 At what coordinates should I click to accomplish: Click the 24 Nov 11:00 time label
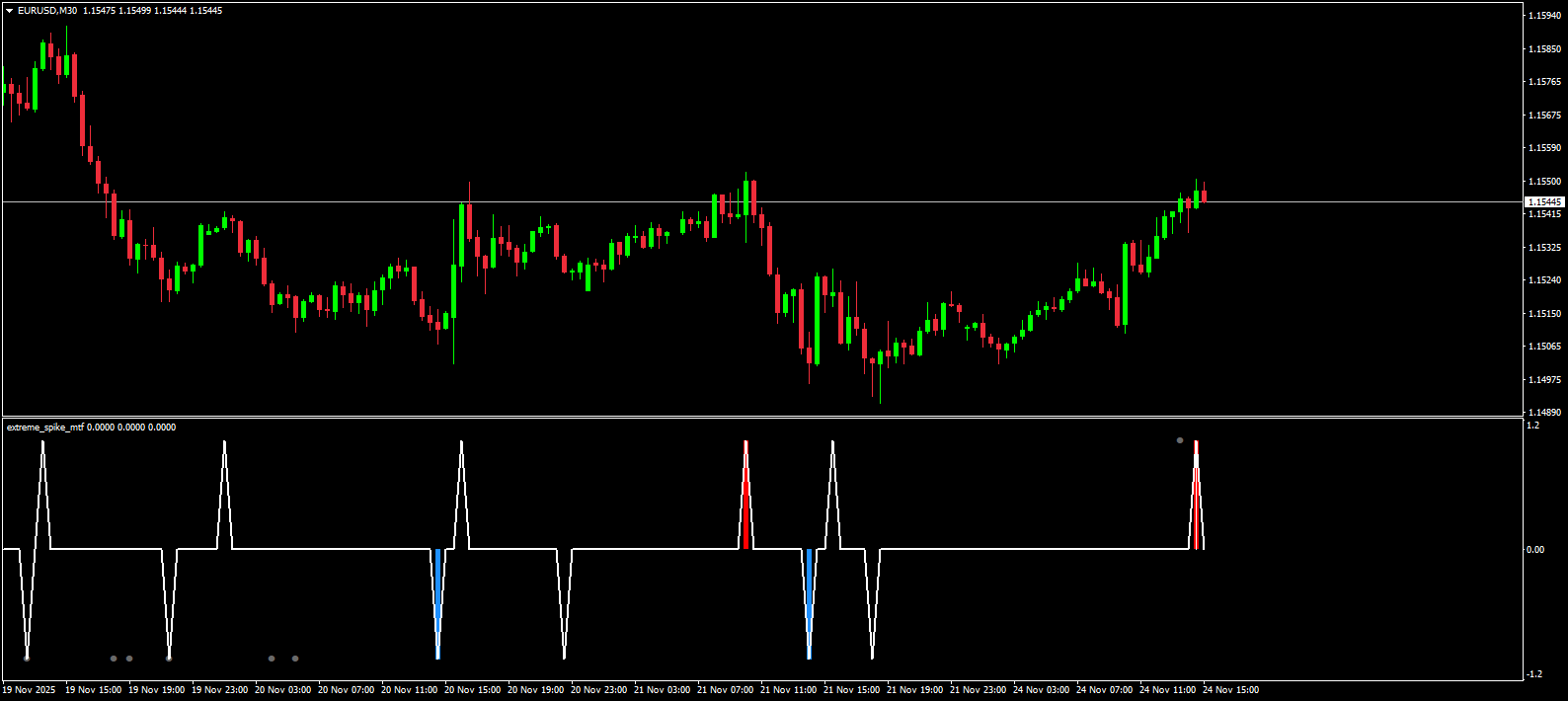(x=1168, y=690)
